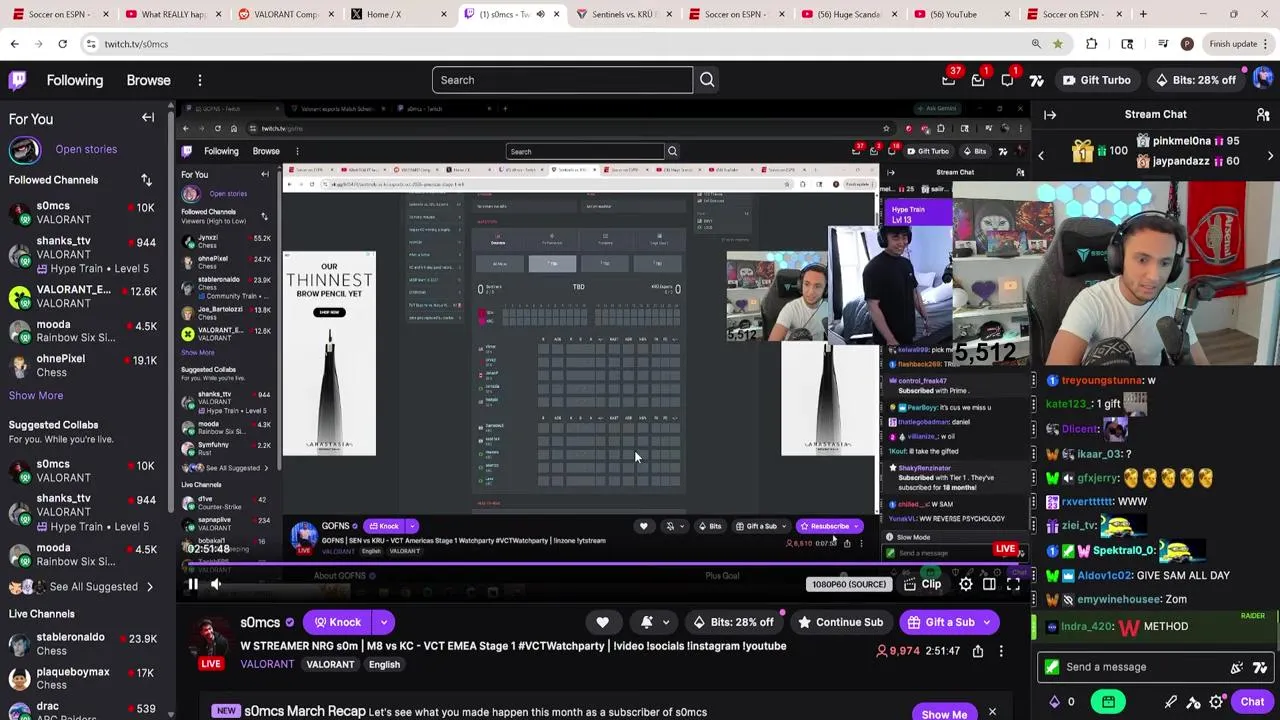
Task: Focus the Twitch Search field
Action: (562, 80)
